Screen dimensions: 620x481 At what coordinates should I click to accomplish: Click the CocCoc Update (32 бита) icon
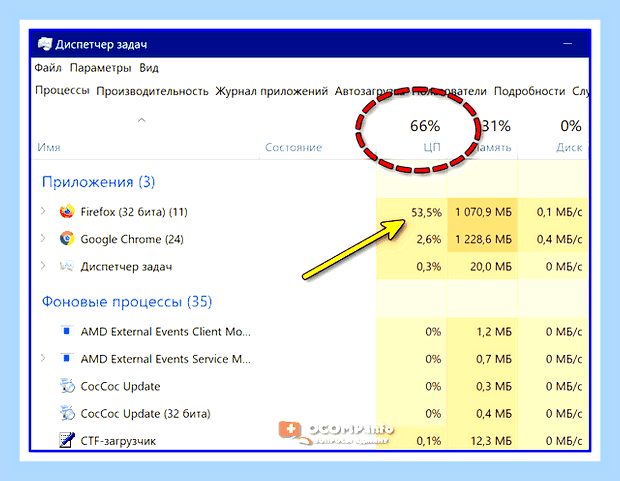point(67,413)
